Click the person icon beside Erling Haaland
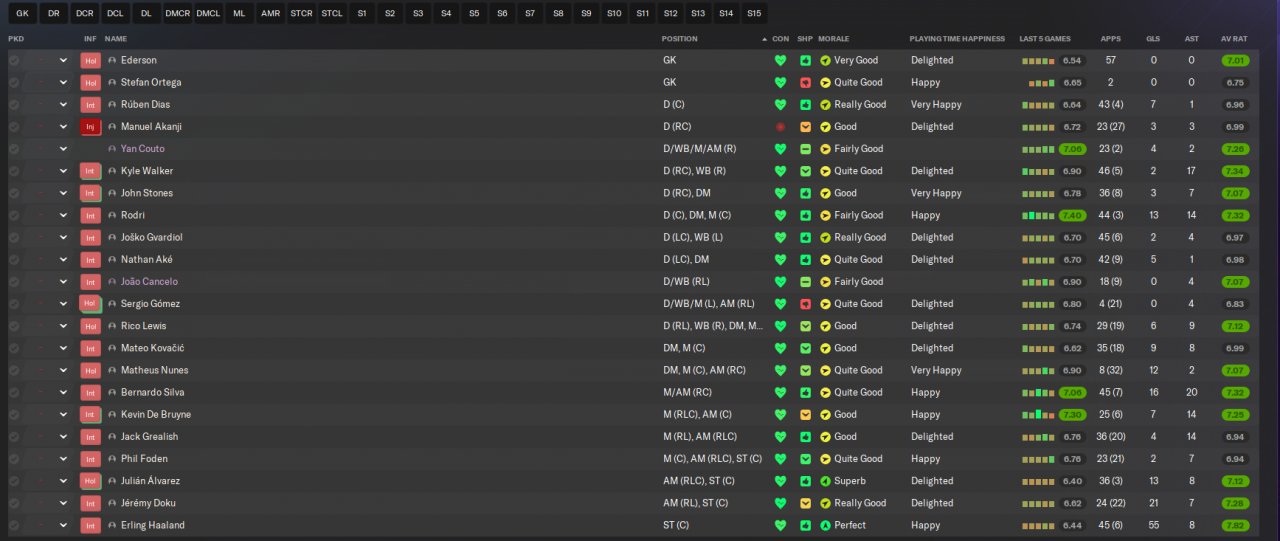The height and width of the screenshot is (541, 1280). (112, 525)
